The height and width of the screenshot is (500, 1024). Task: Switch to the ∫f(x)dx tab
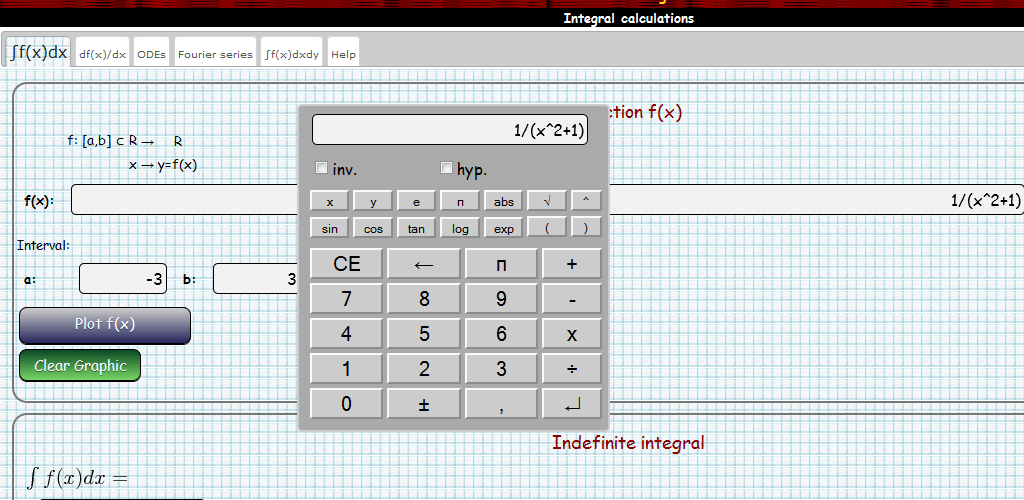pyautogui.click(x=39, y=52)
